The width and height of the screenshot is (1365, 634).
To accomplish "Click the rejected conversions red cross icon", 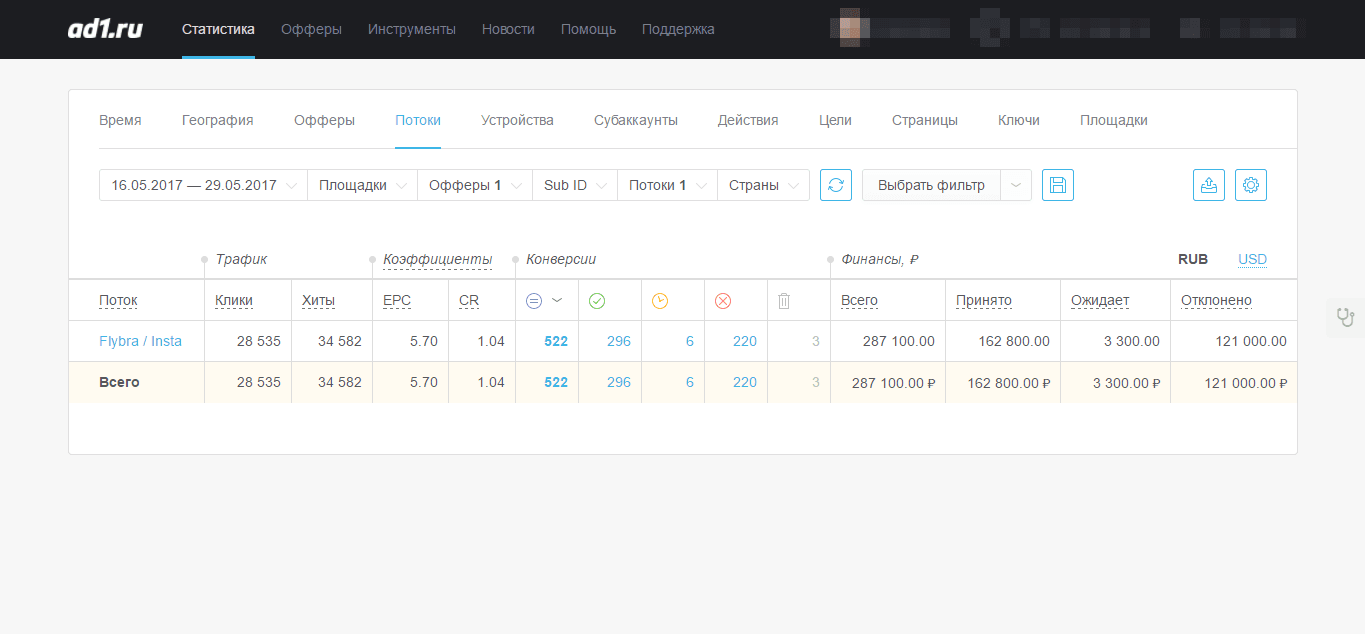I will click(x=723, y=299).
